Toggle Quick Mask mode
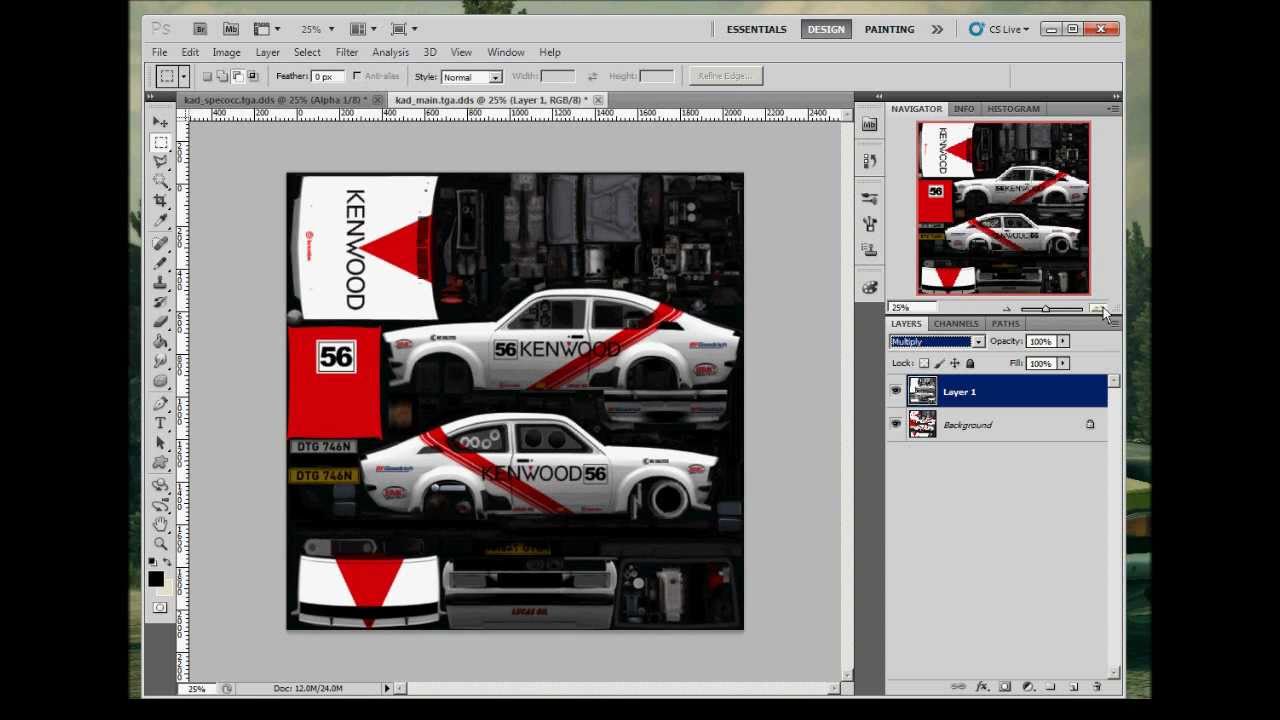Screen dimensions: 1280x720 [160, 608]
